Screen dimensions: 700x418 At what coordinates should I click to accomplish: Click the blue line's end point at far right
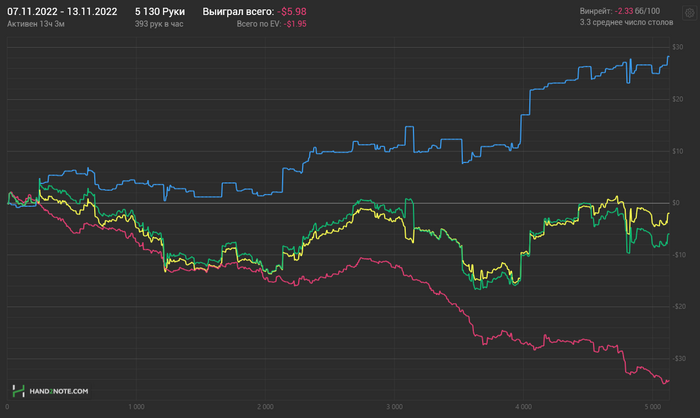(669, 57)
